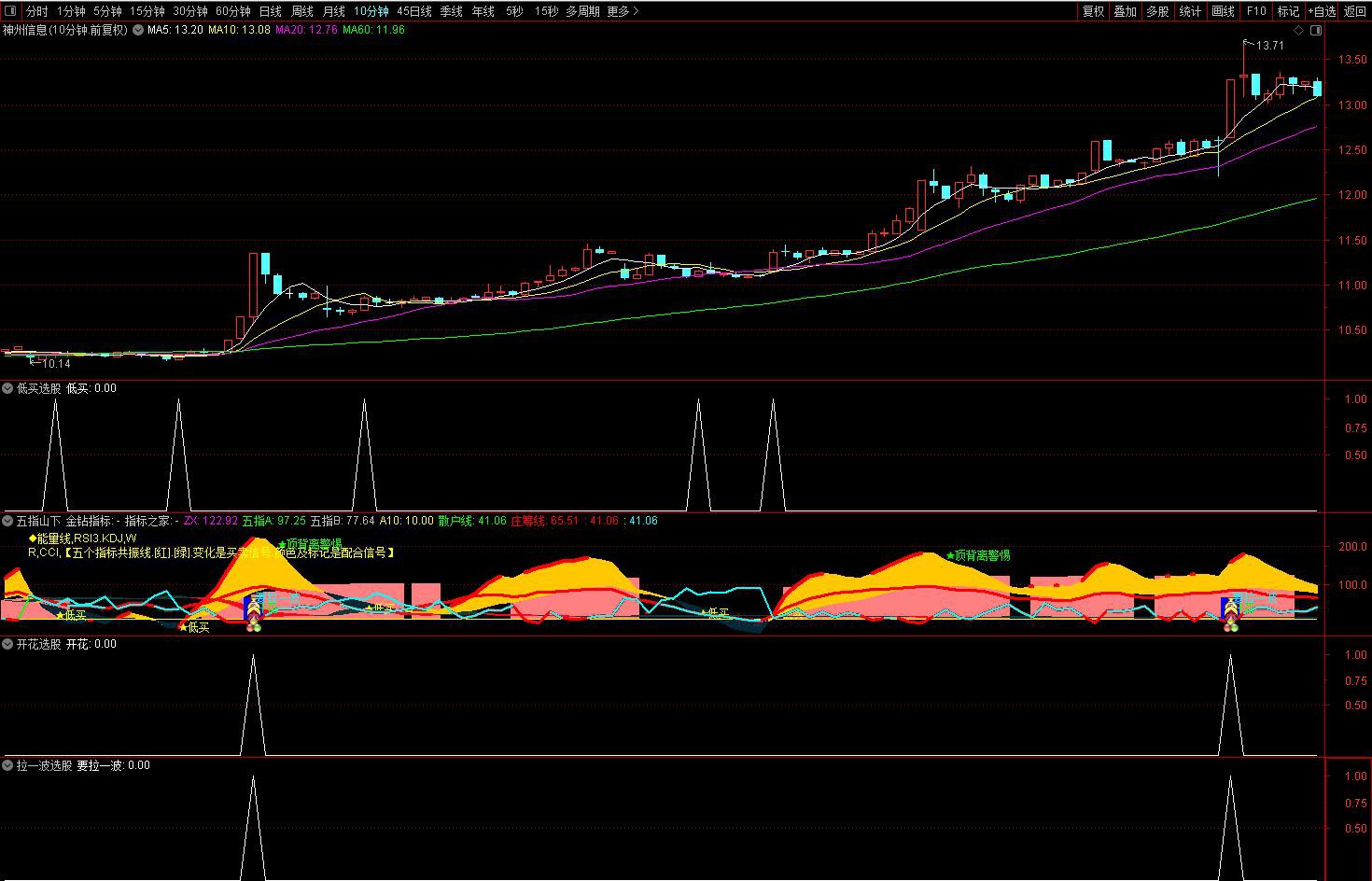Click the 统计 statistics button
This screenshot has height=881, width=1372.
point(1190,11)
